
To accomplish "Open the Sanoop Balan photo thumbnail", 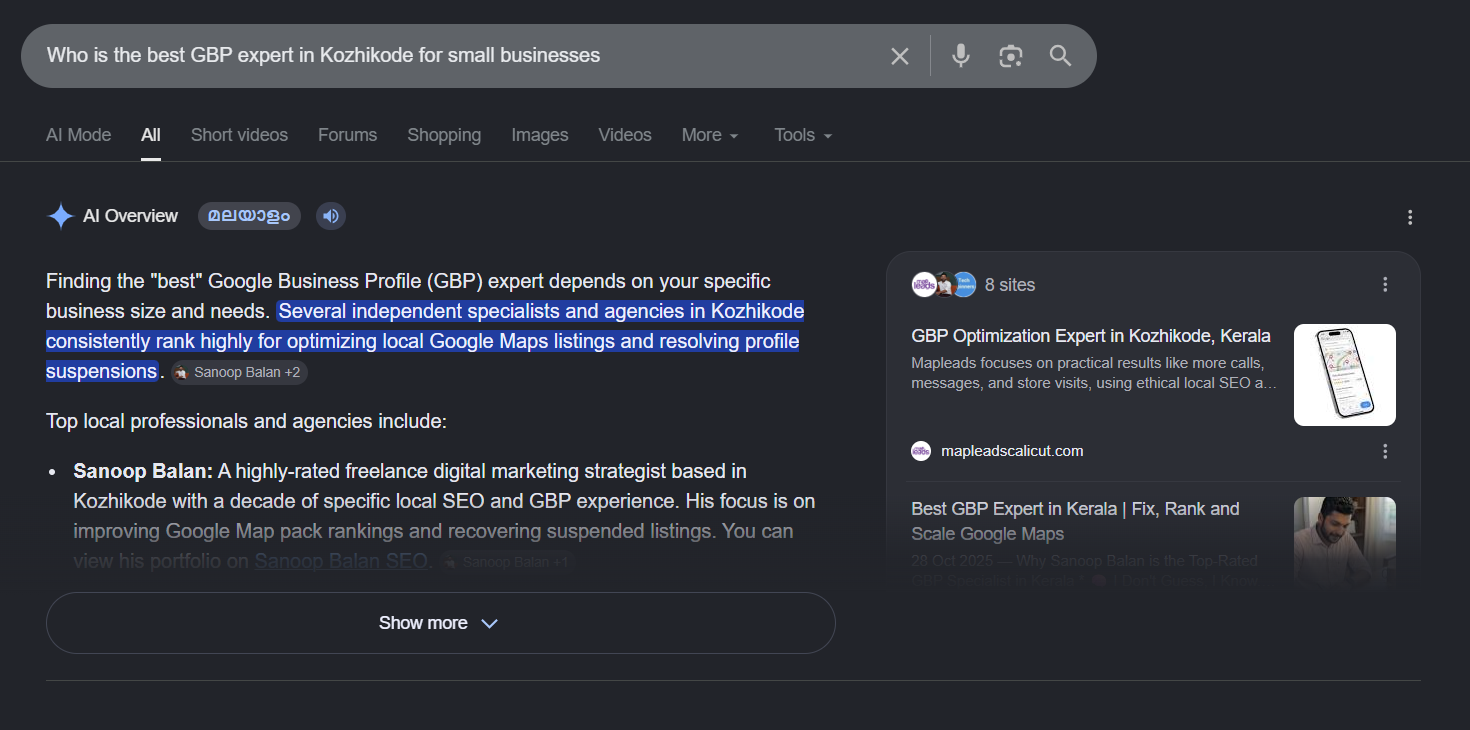I will [x=1345, y=541].
